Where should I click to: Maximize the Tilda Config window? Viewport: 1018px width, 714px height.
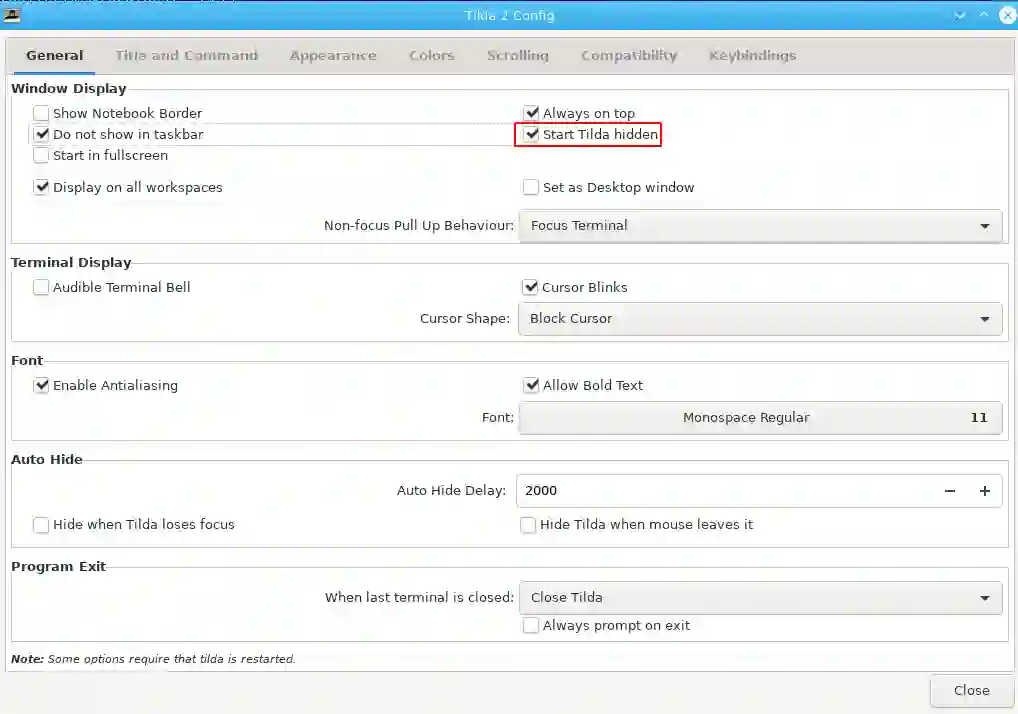coord(984,15)
